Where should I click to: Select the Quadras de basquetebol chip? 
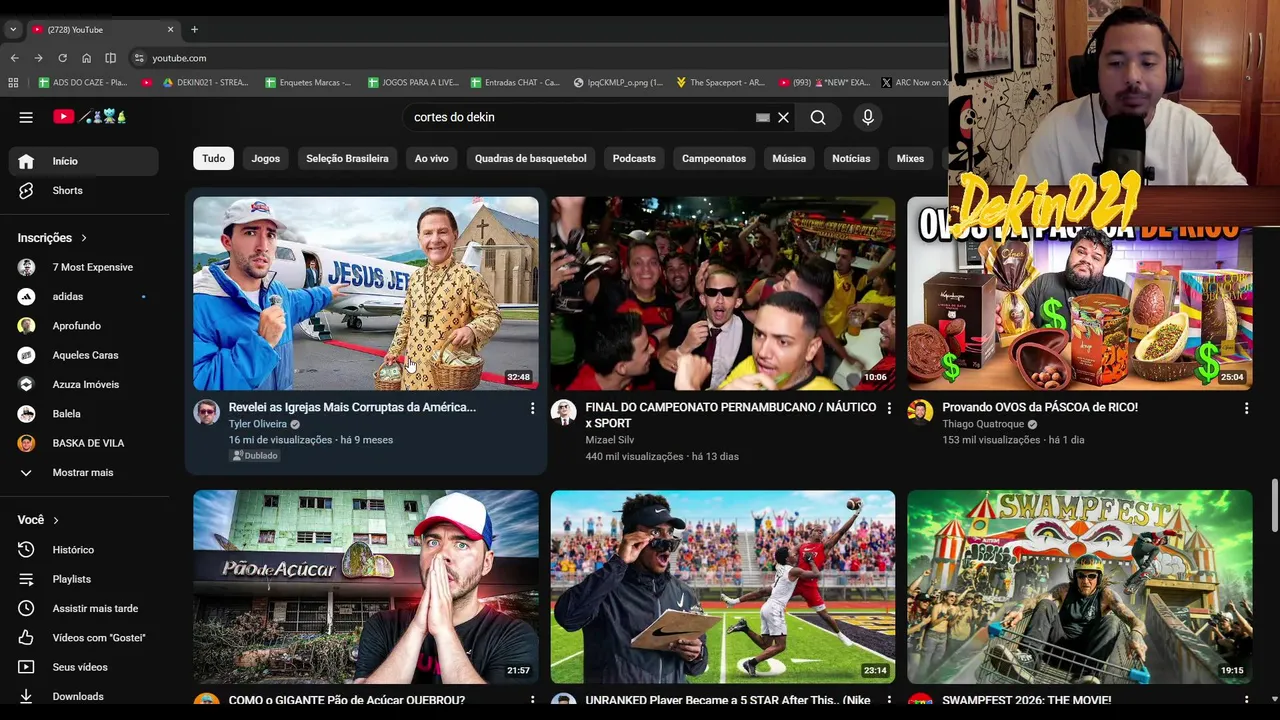[x=531, y=158]
